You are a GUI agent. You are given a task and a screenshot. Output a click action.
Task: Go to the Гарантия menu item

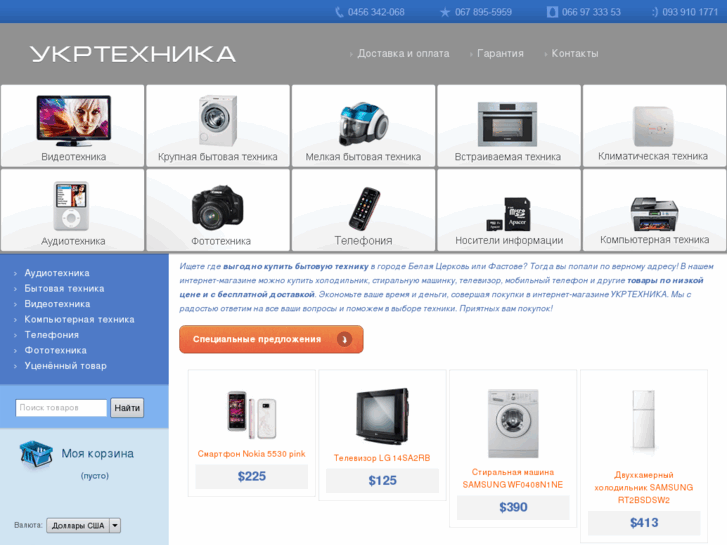(x=500, y=53)
